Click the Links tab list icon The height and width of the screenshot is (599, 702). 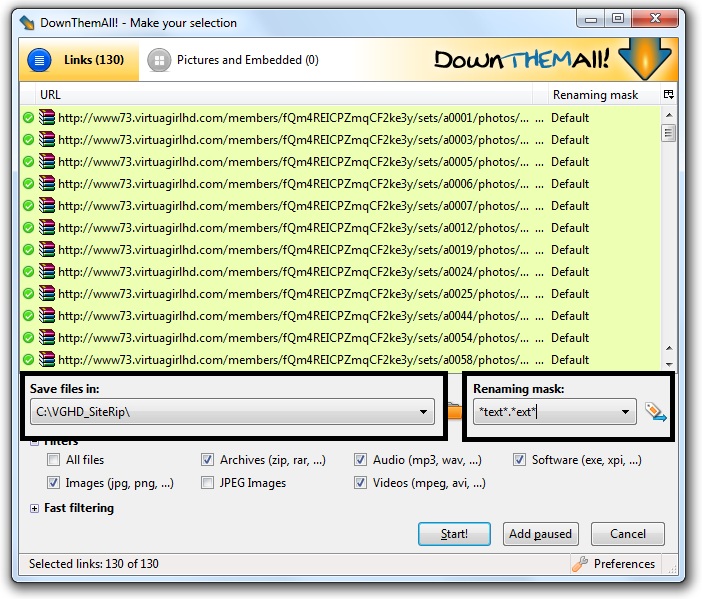point(39,60)
